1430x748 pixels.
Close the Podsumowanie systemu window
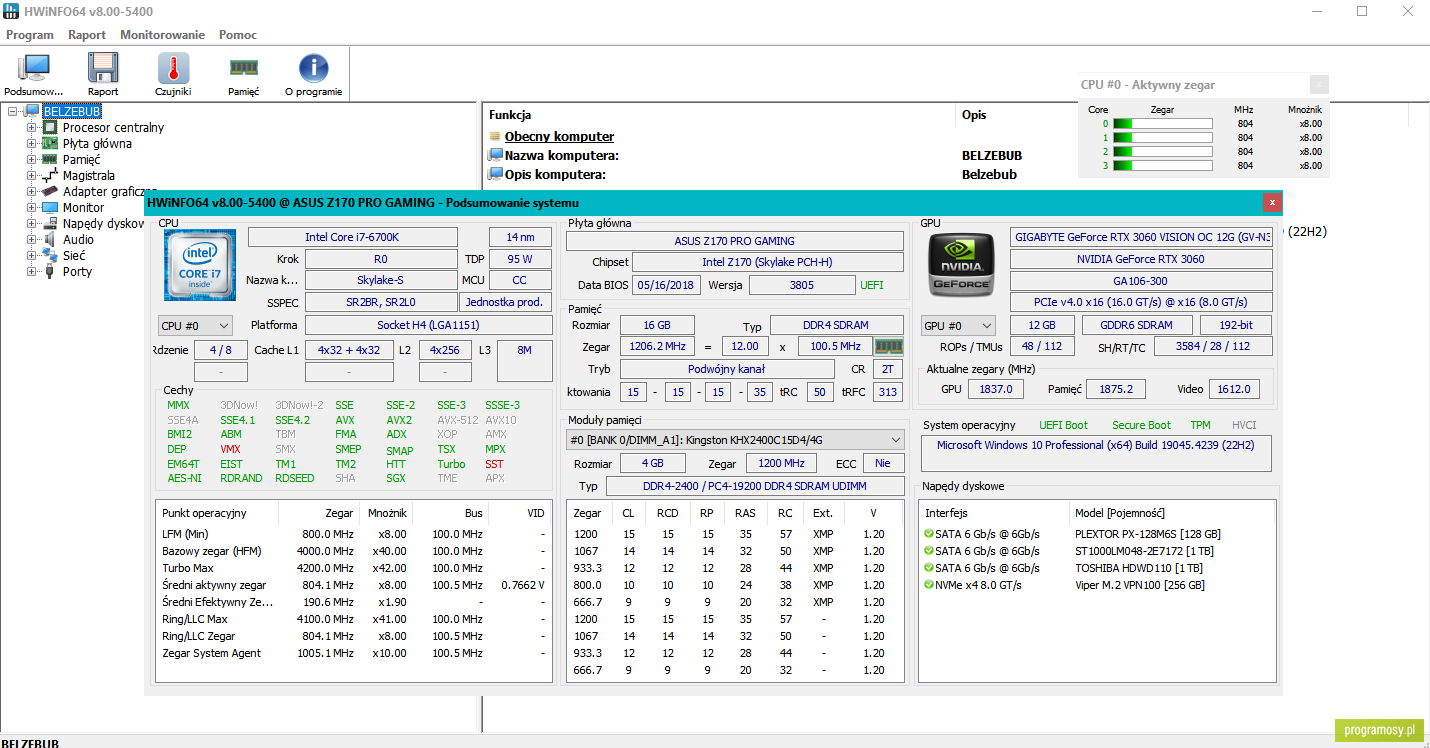tap(1272, 202)
